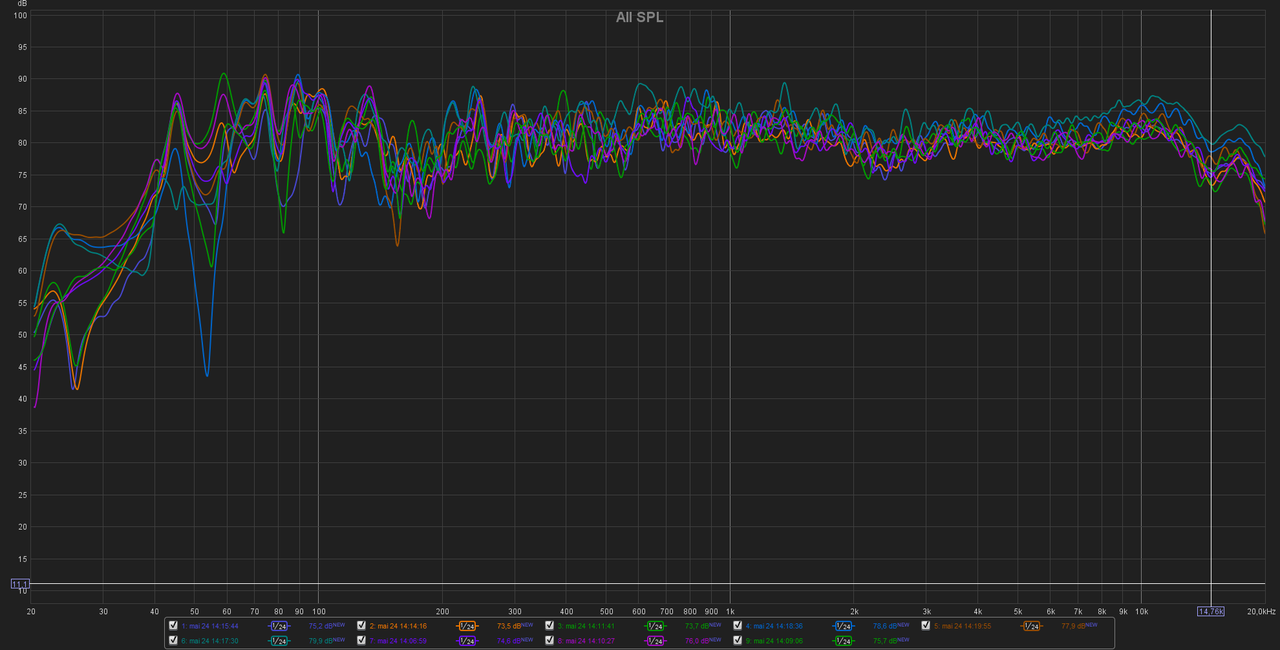Click the 100 label on frequency axis
This screenshot has height=650, width=1280.
pos(318,611)
